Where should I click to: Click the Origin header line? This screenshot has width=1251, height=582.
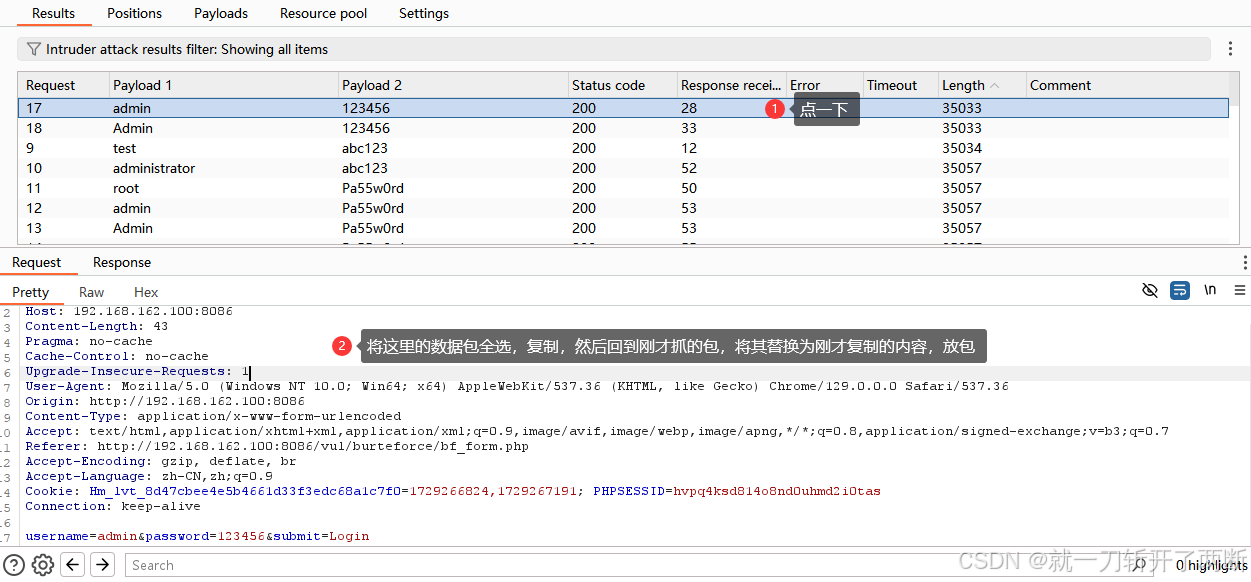(x=165, y=401)
